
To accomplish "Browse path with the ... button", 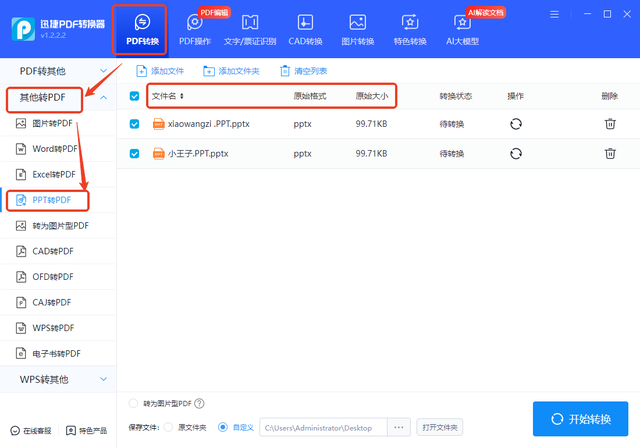I will 399,428.
